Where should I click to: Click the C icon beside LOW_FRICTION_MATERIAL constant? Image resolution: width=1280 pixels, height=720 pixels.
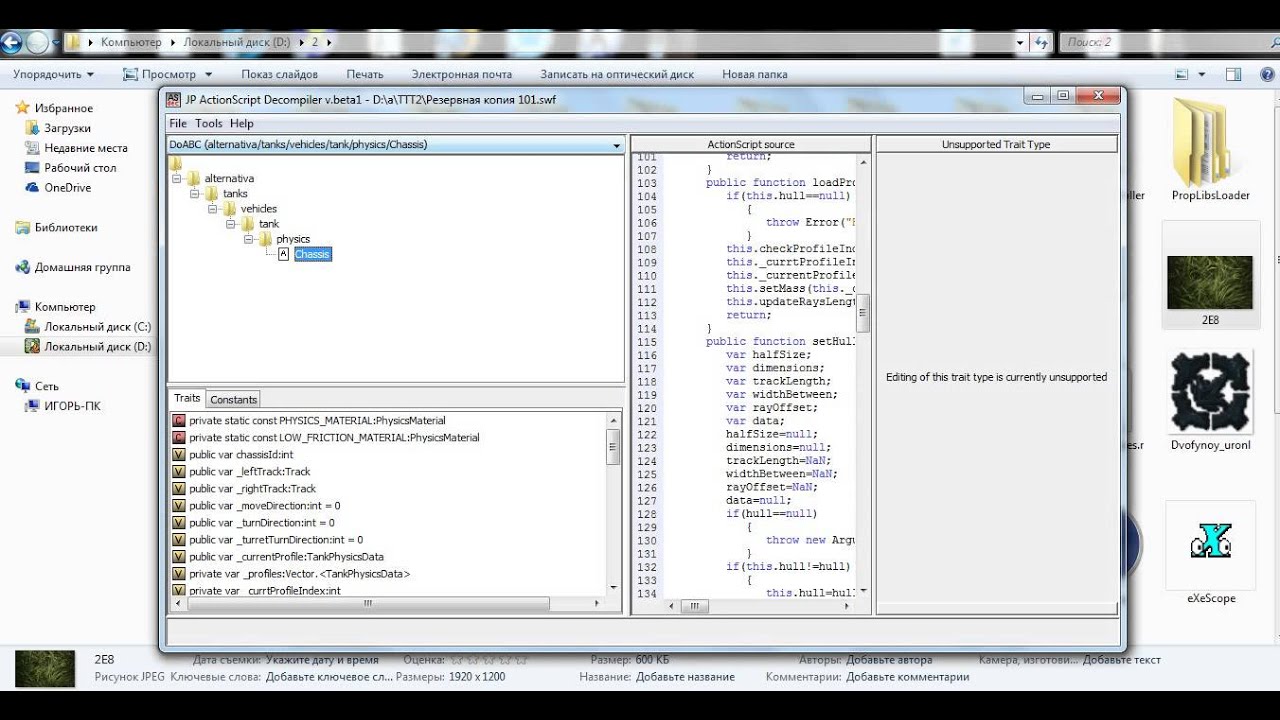179,438
